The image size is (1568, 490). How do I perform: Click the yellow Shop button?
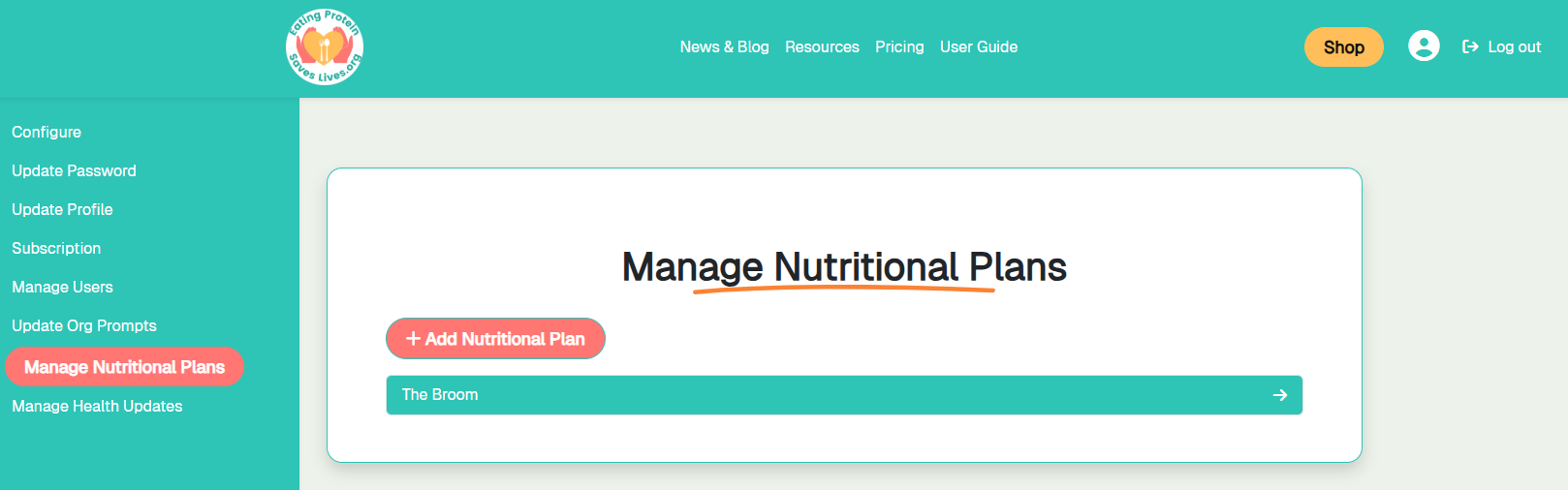[x=1343, y=47]
